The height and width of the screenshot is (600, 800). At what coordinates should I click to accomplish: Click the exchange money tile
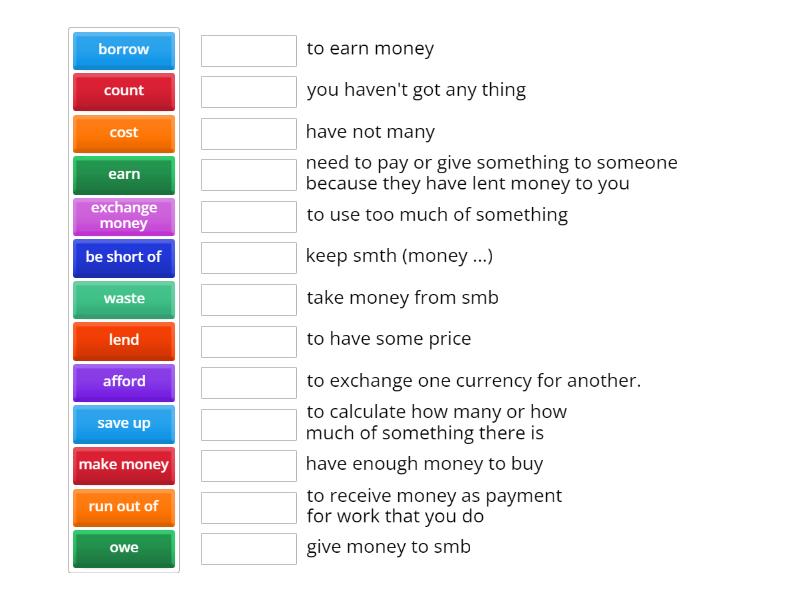click(x=123, y=215)
